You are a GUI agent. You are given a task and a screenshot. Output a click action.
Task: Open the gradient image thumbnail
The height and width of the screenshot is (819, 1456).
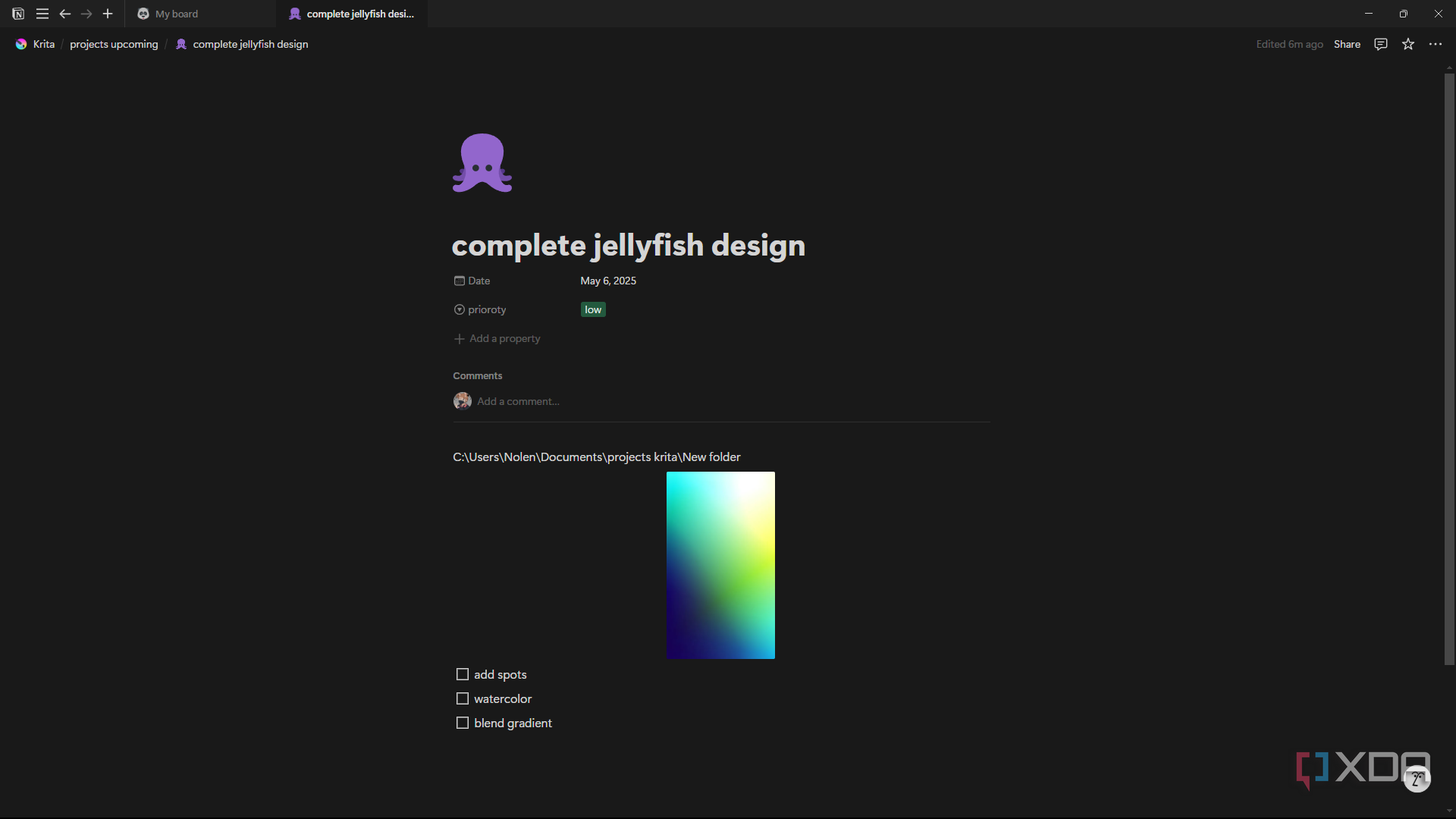[720, 565]
